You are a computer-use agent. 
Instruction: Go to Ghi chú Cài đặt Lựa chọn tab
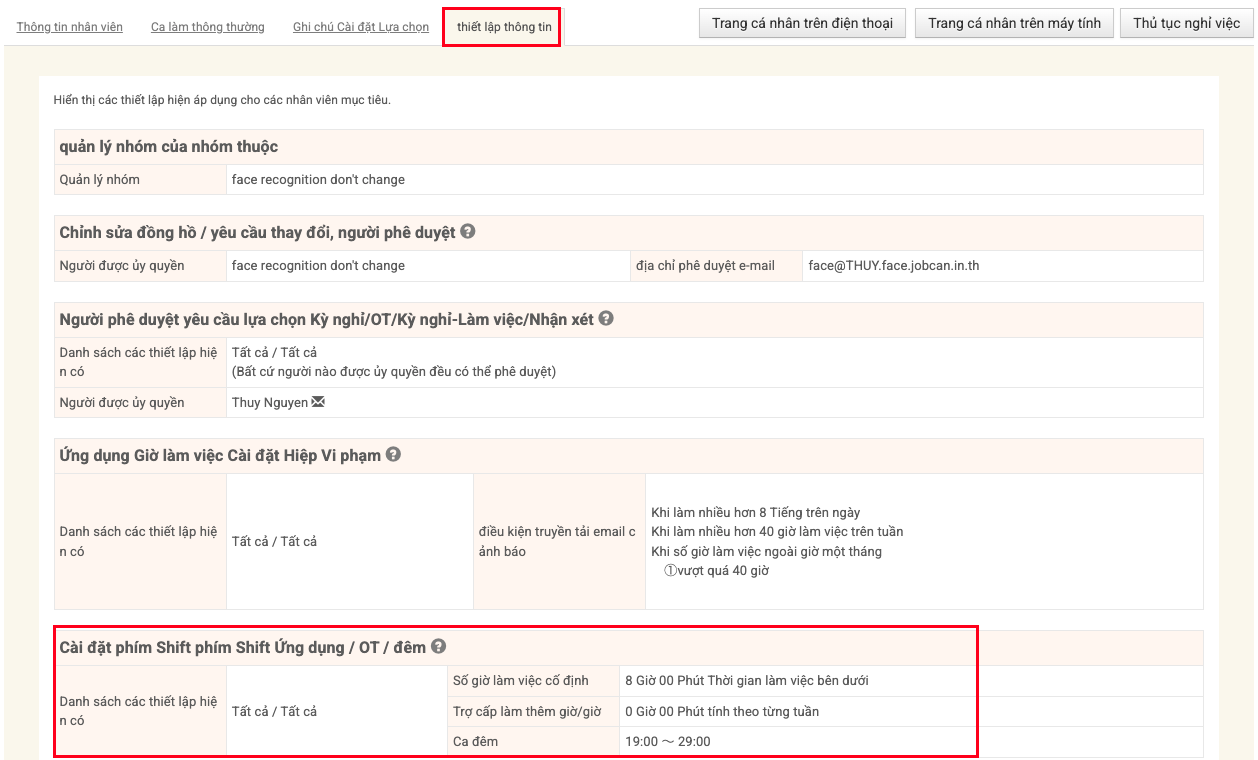pyautogui.click(x=361, y=27)
